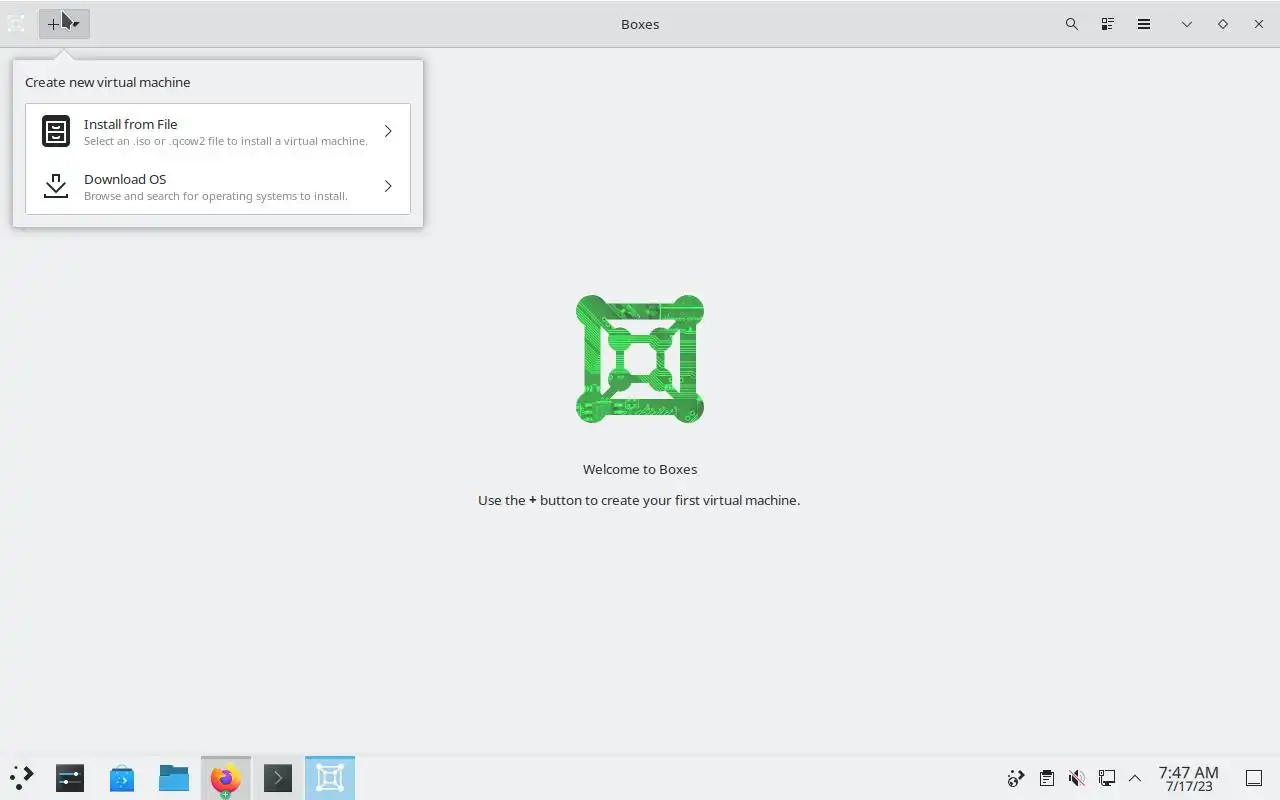Choose Download OS option

(x=218, y=186)
